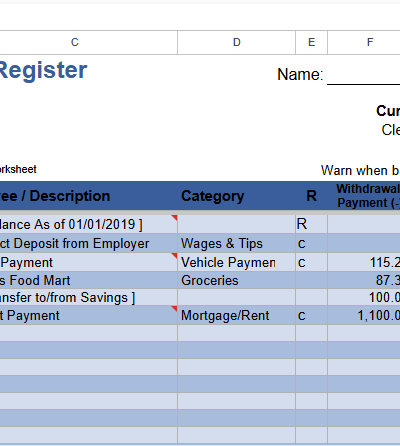The image size is (400, 446).
Task: Select the 115.2 withdrawal amount cell
Action: [x=364, y=262]
